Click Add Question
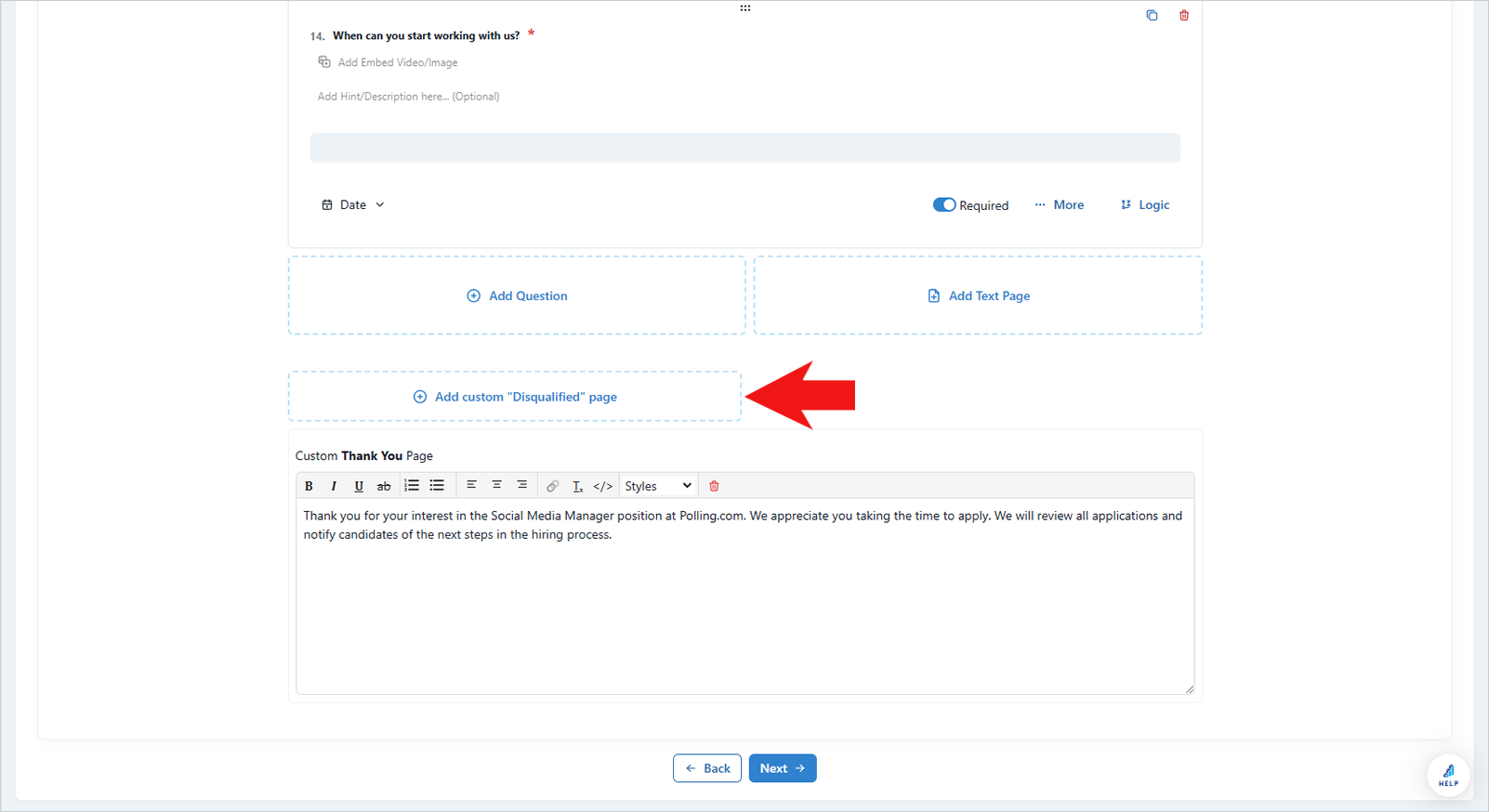Screen dimensions: 1489x812 (x=517, y=295)
